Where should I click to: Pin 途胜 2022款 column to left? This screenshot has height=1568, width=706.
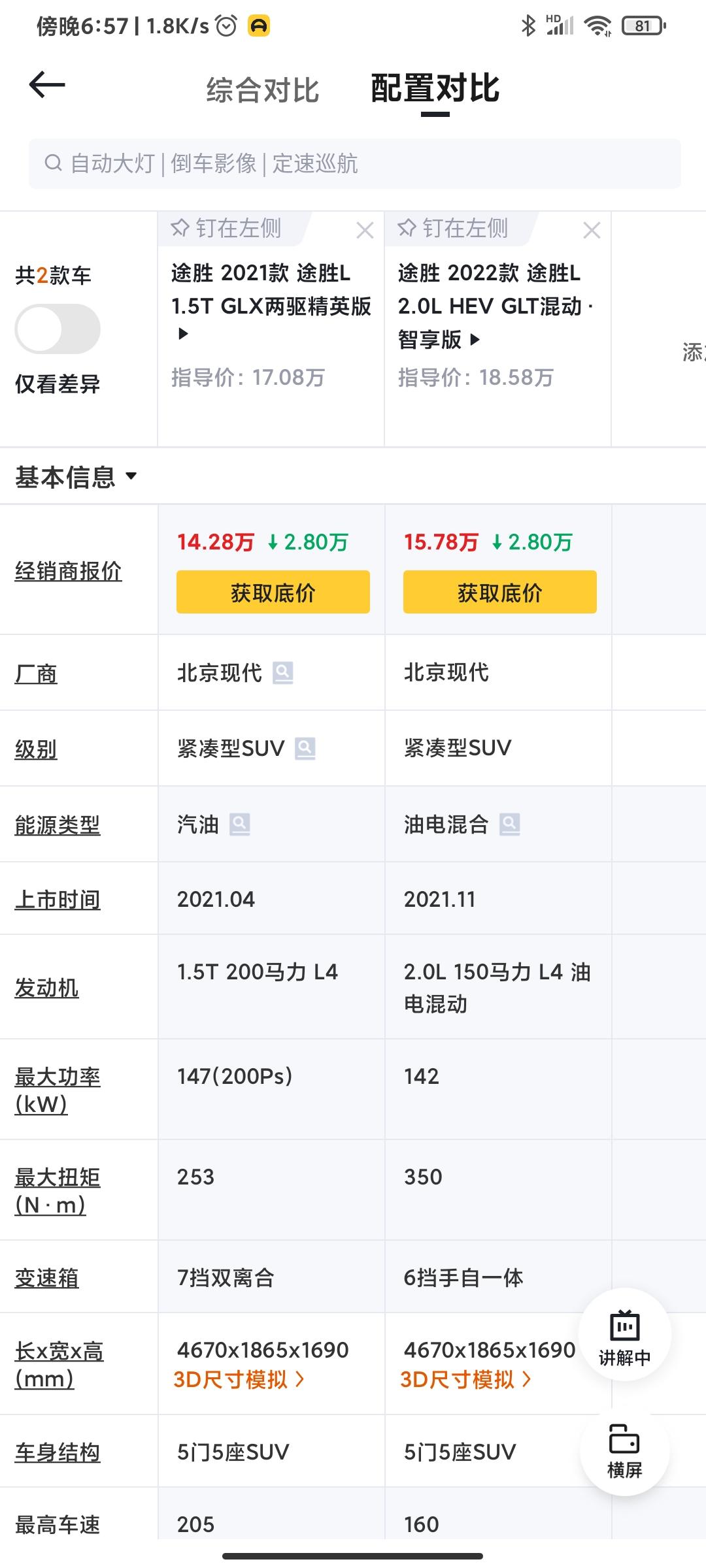[453, 228]
